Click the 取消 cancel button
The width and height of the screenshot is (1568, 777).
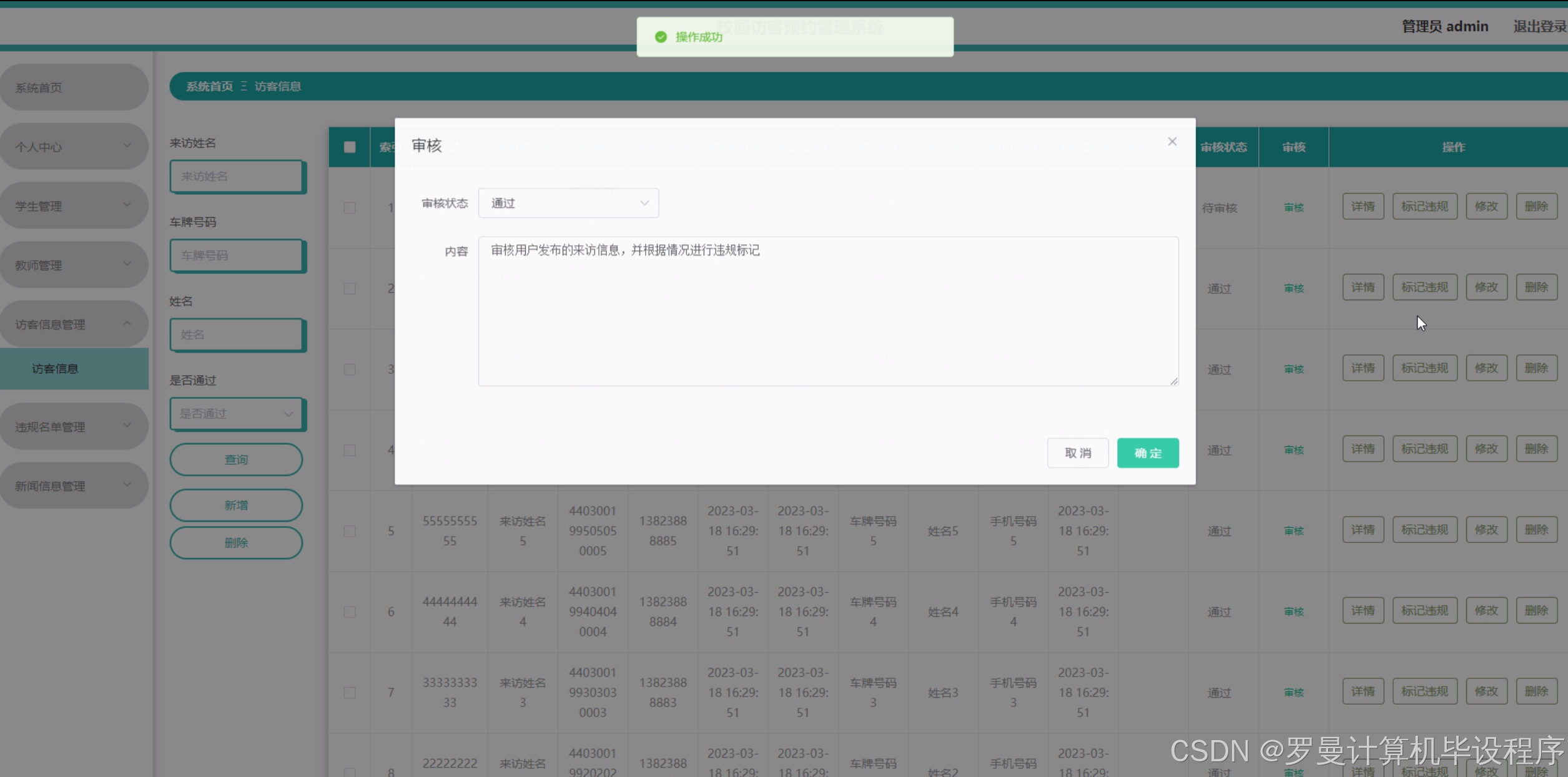tap(1077, 453)
